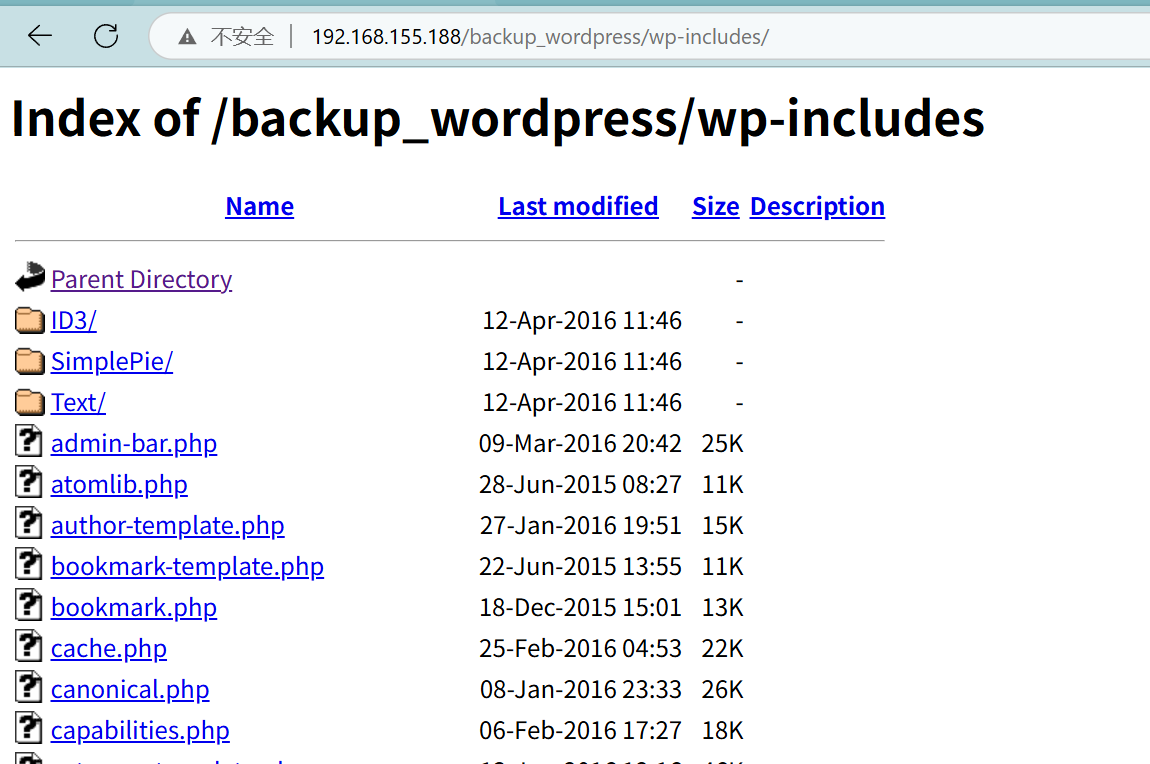Click the date 28-Jun-2015 08:27
This screenshot has width=1150, height=764.
point(580,485)
